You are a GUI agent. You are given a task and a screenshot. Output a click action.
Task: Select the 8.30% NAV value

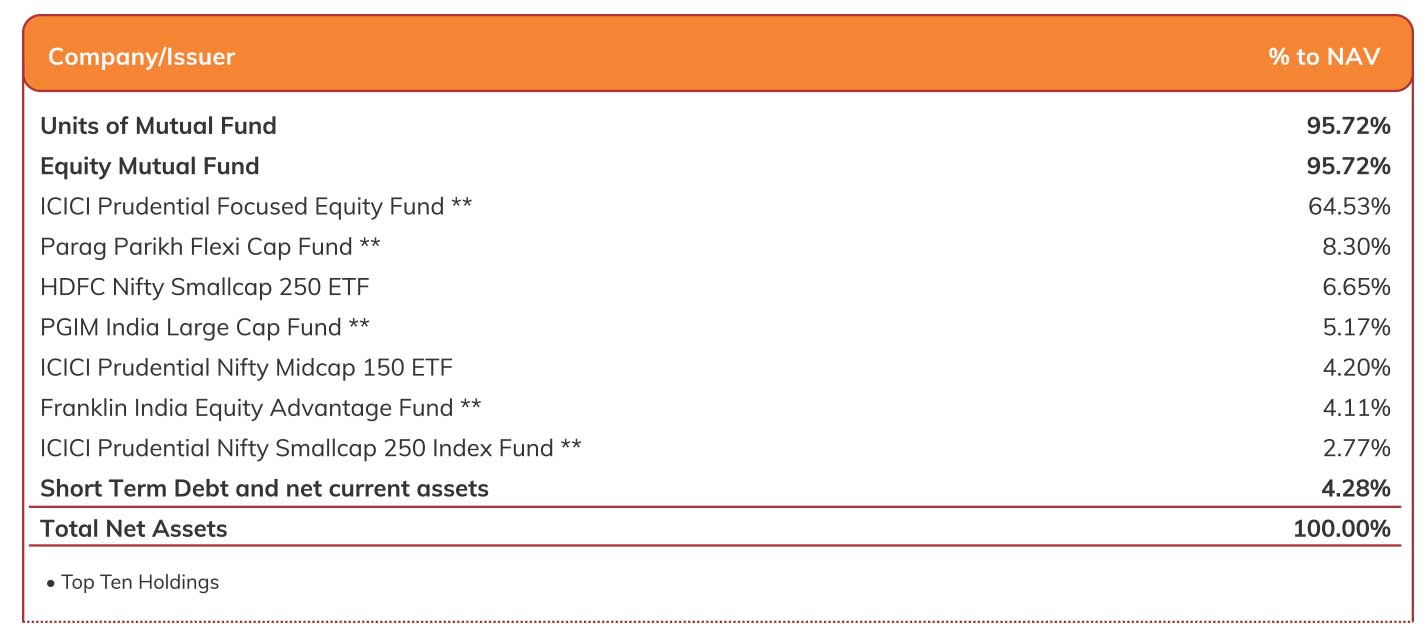[1355, 247]
